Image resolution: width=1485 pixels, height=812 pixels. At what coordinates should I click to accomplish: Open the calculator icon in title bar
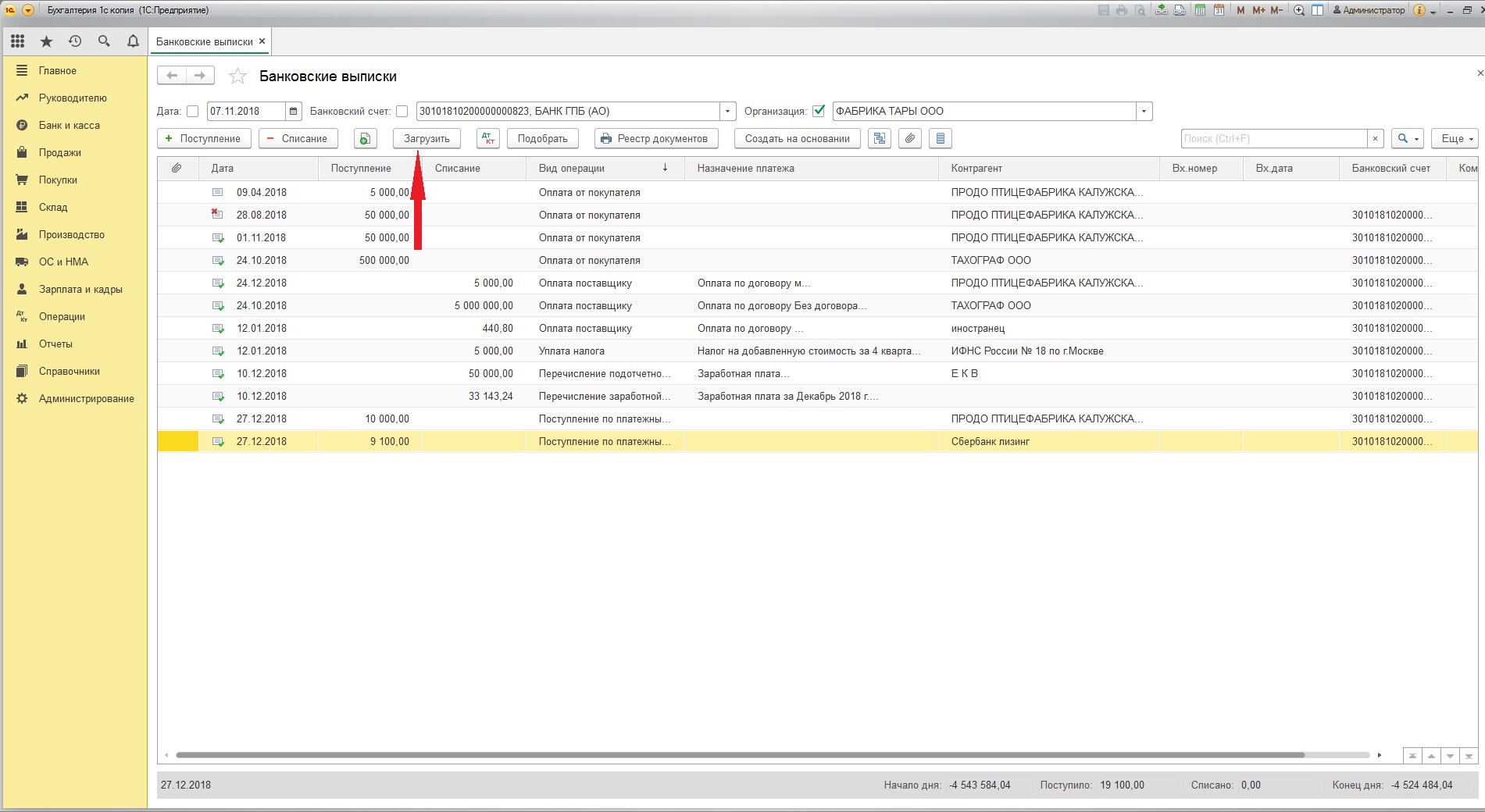(1200, 10)
